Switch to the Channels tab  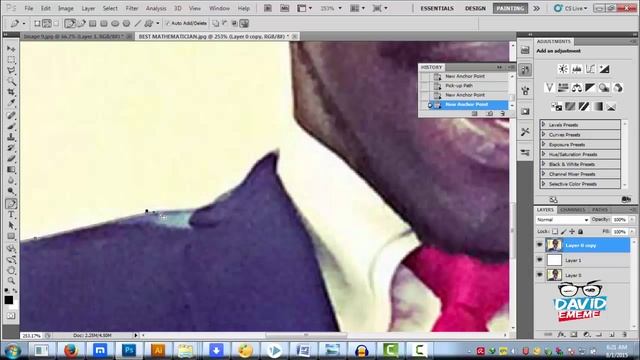pos(573,210)
